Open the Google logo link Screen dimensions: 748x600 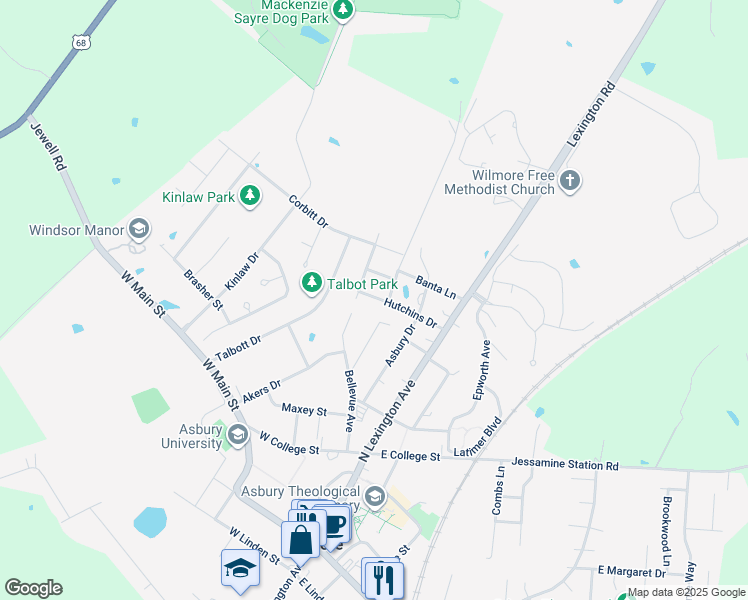coord(33,588)
